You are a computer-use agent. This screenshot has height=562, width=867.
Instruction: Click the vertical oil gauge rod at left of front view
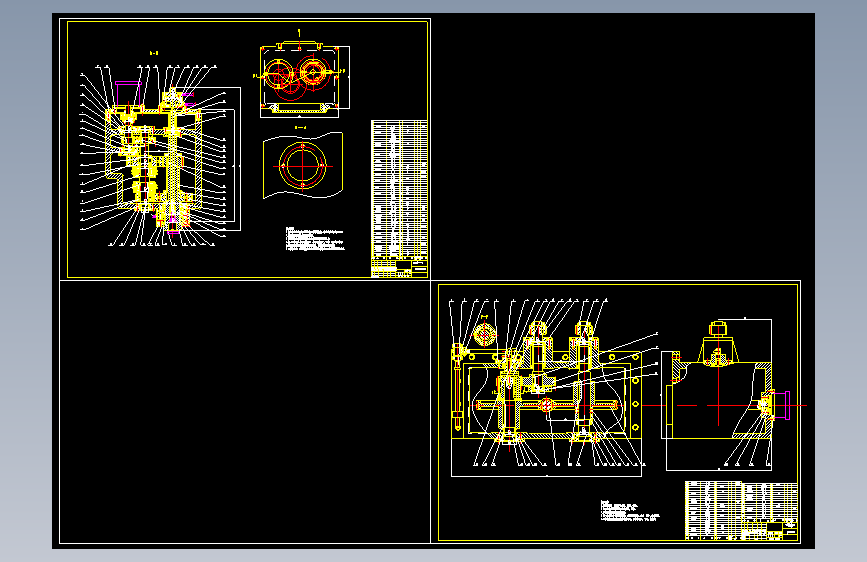(457, 387)
